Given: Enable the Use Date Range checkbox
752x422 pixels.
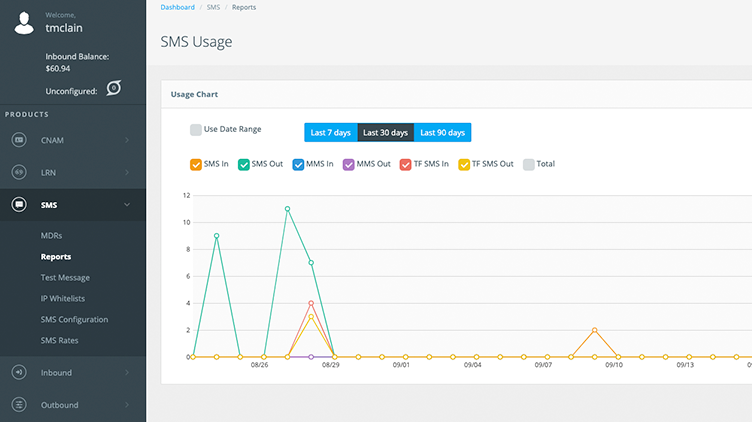Looking at the screenshot, I should (x=196, y=129).
